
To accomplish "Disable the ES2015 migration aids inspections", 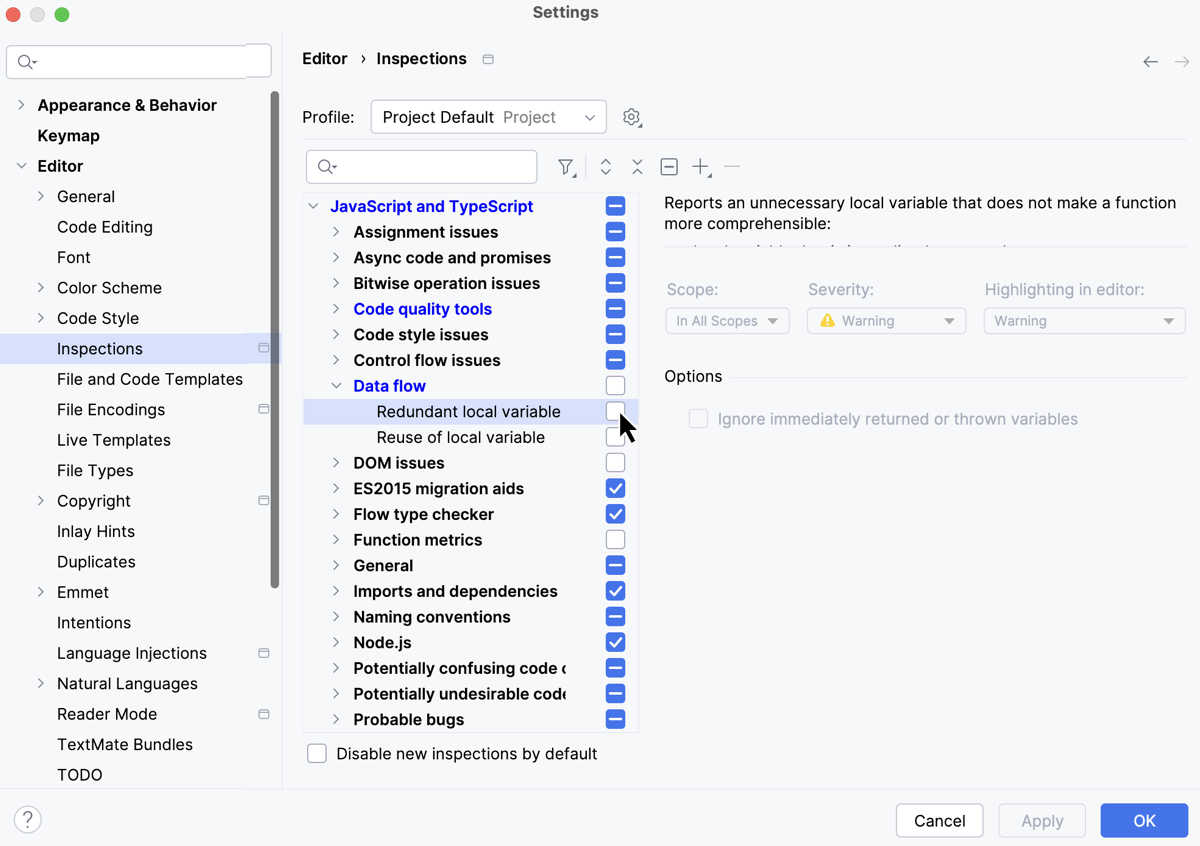I will coord(615,488).
